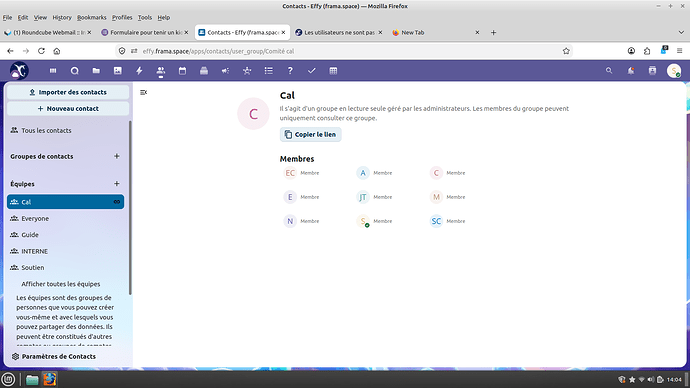Open the contacts menu icon in header
The height and width of the screenshot is (388, 690).
[652, 70]
